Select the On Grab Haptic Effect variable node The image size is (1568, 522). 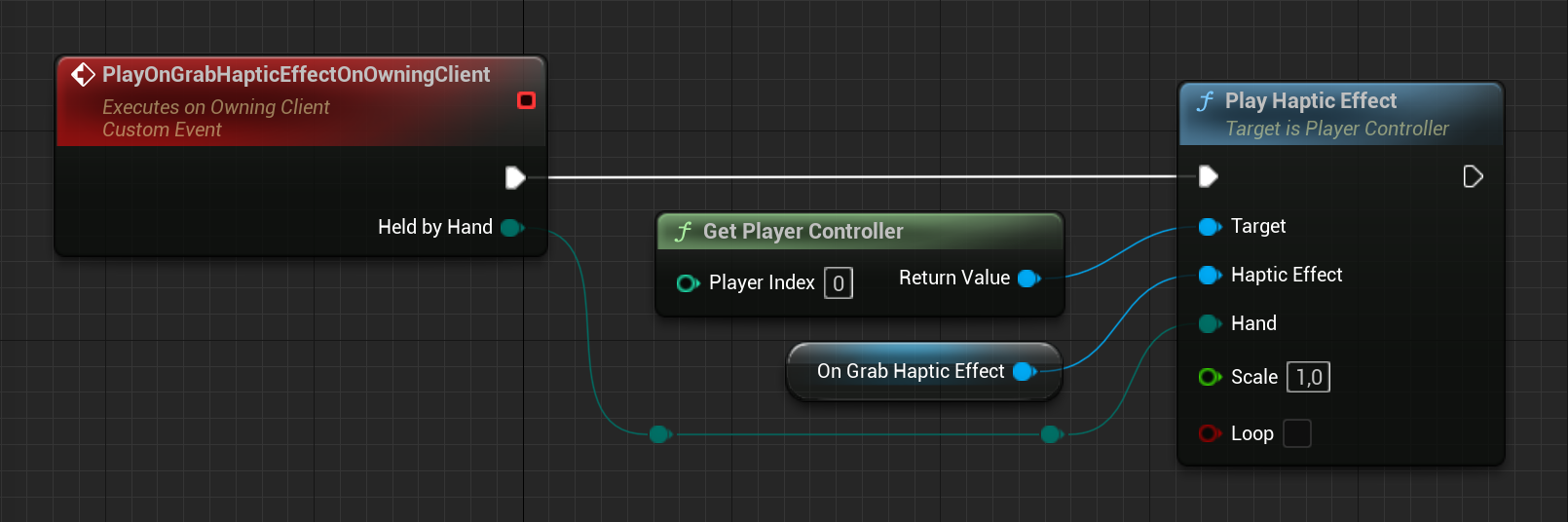(923, 371)
